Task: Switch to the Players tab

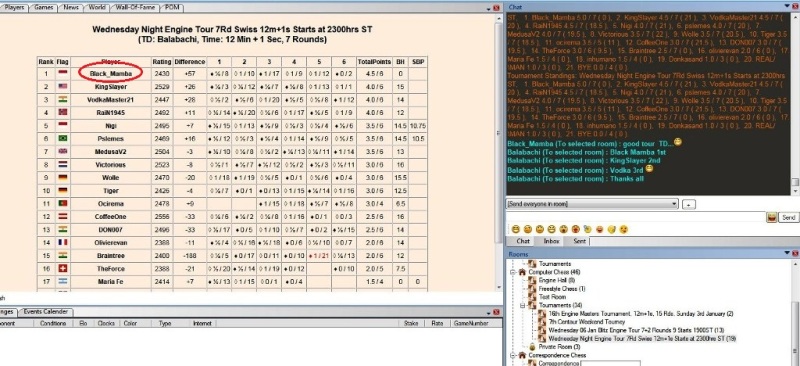Action: click(14, 8)
